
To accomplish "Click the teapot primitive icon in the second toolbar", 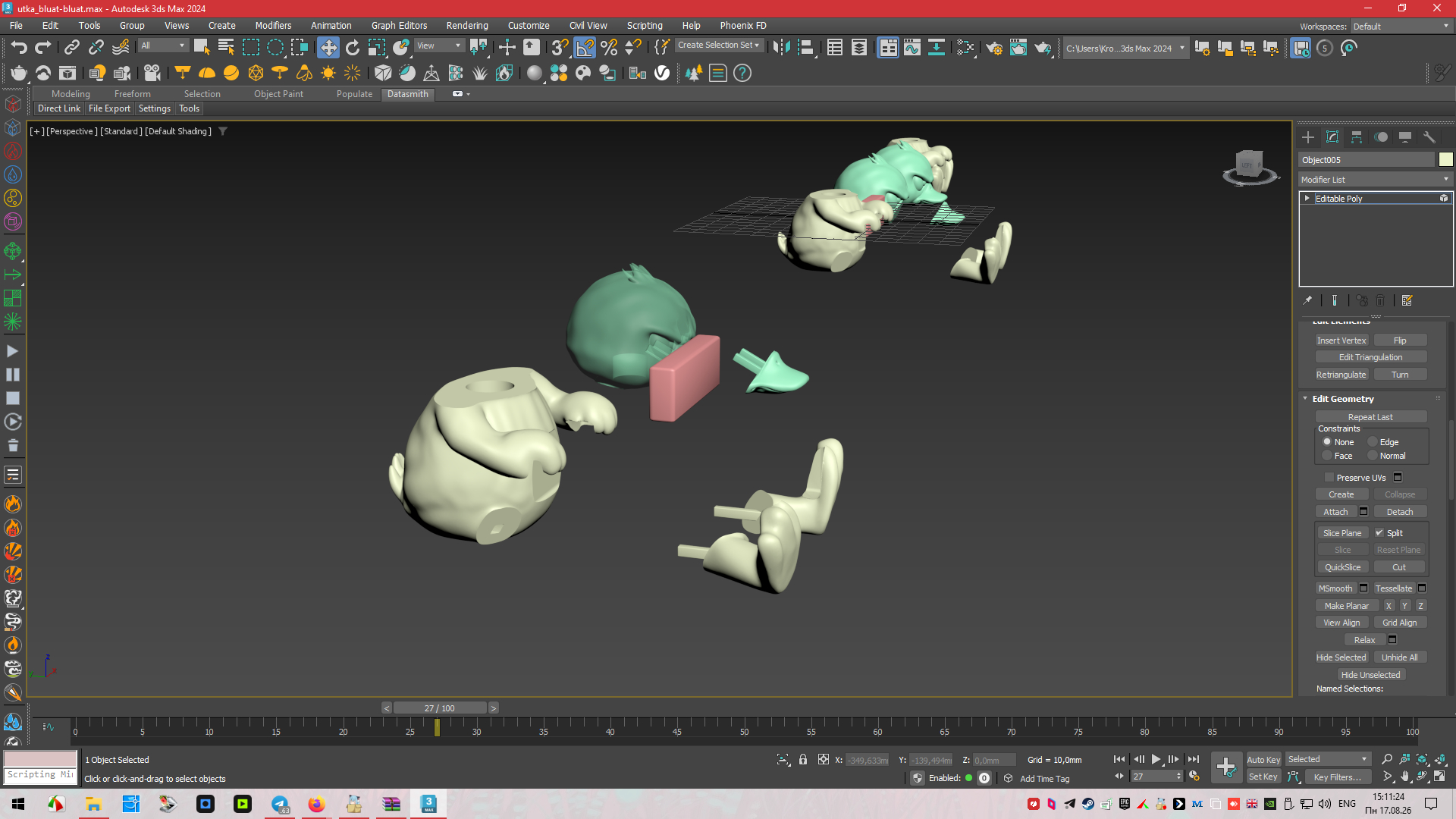I will click(19, 73).
